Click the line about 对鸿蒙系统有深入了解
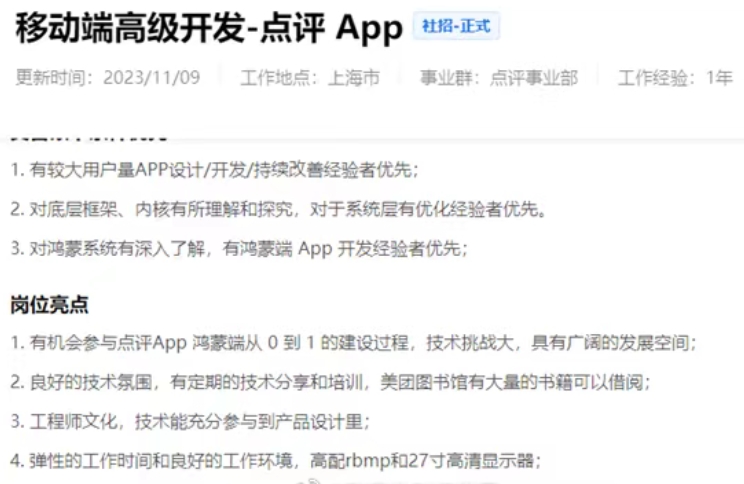Image resolution: width=744 pixels, height=484 pixels. point(240,248)
